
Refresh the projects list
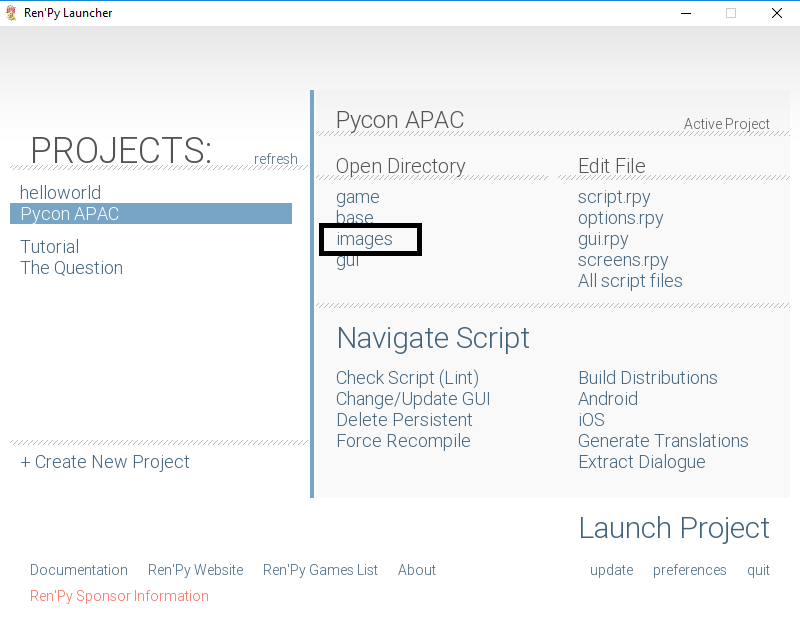(x=276, y=159)
